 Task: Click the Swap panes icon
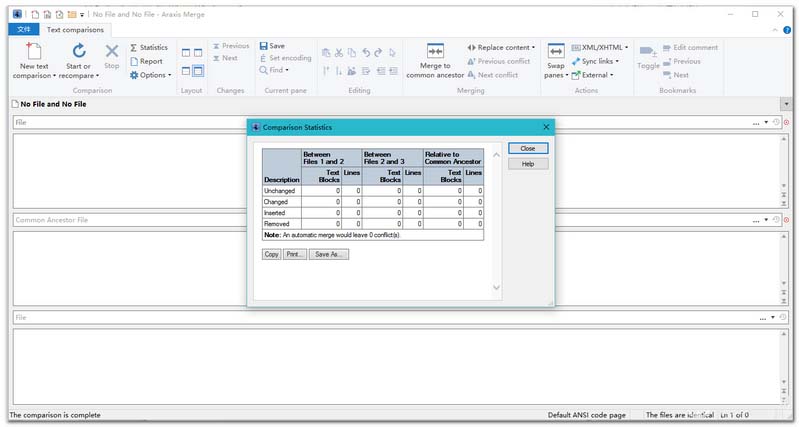coord(556,51)
